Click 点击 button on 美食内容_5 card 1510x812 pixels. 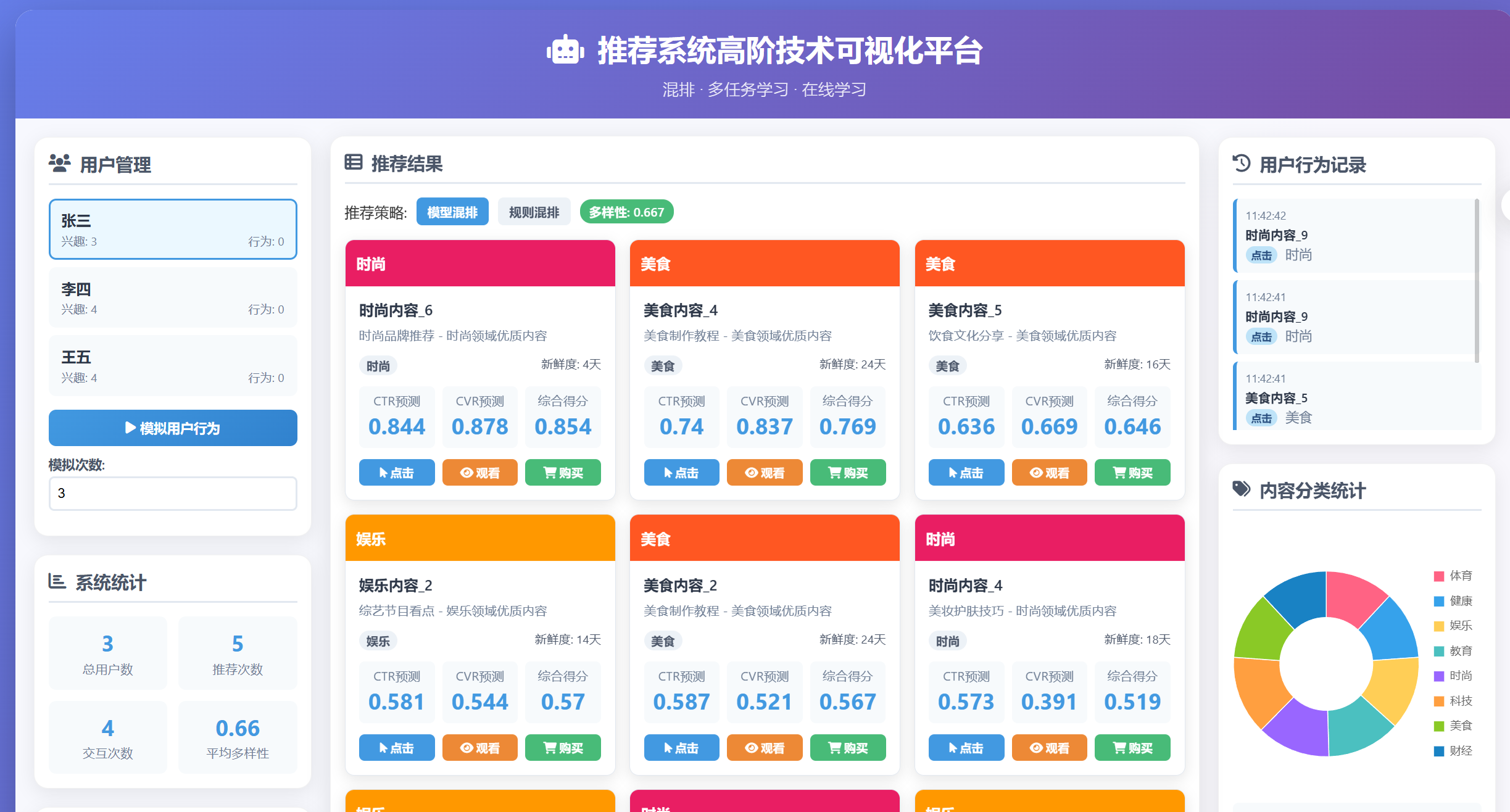click(966, 473)
